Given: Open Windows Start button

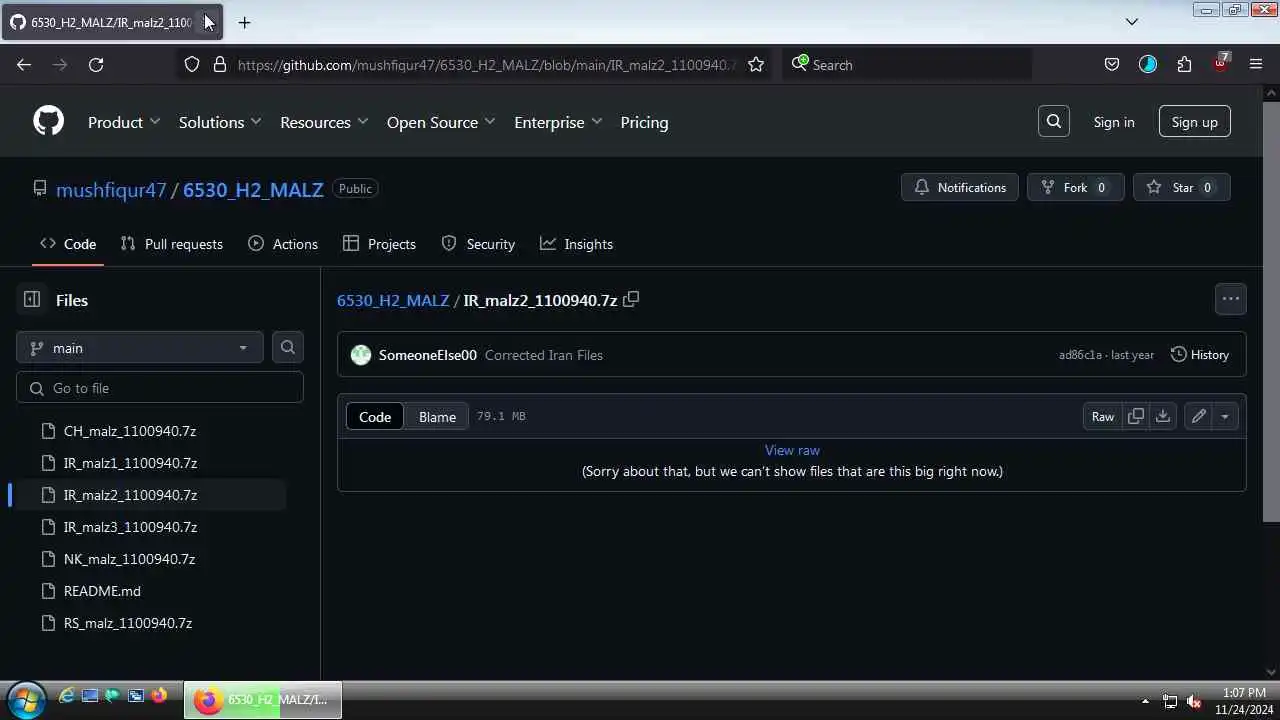Looking at the screenshot, I should [x=25, y=698].
